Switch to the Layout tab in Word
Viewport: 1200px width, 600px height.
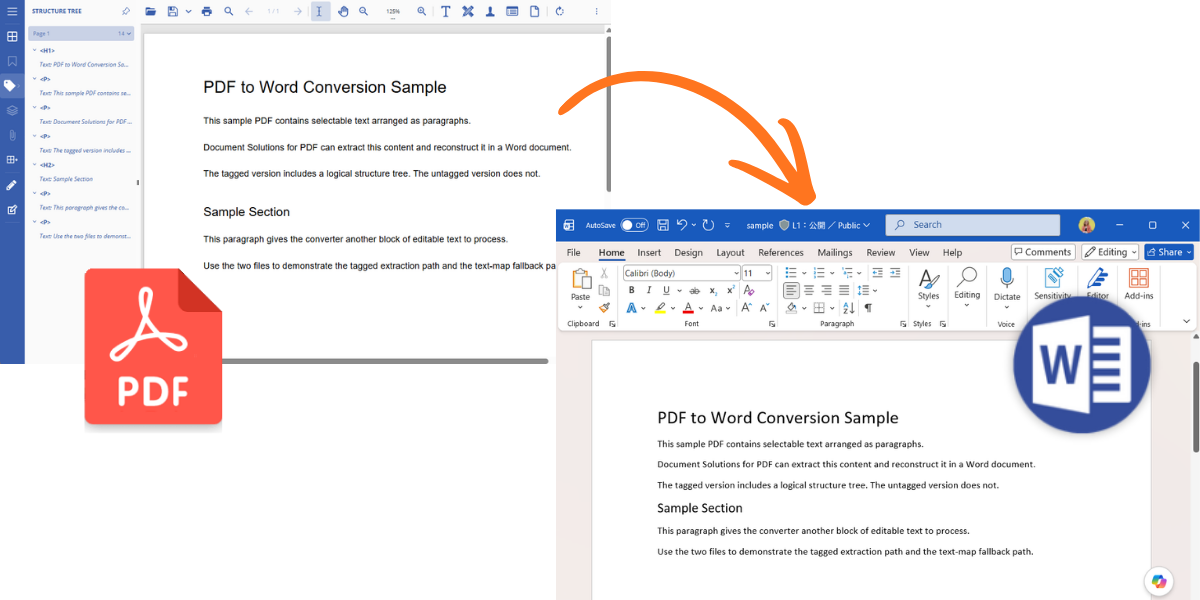730,253
